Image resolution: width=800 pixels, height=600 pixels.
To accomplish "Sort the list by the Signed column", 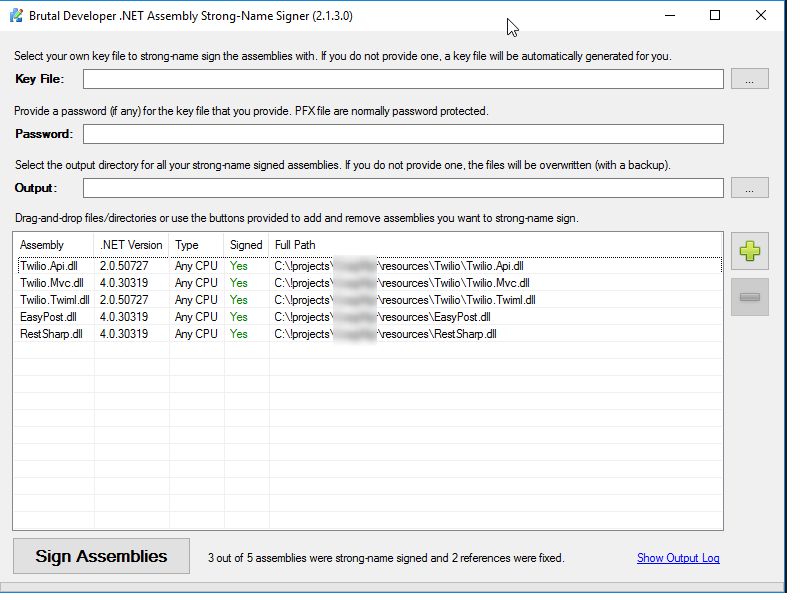I will tap(245, 244).
